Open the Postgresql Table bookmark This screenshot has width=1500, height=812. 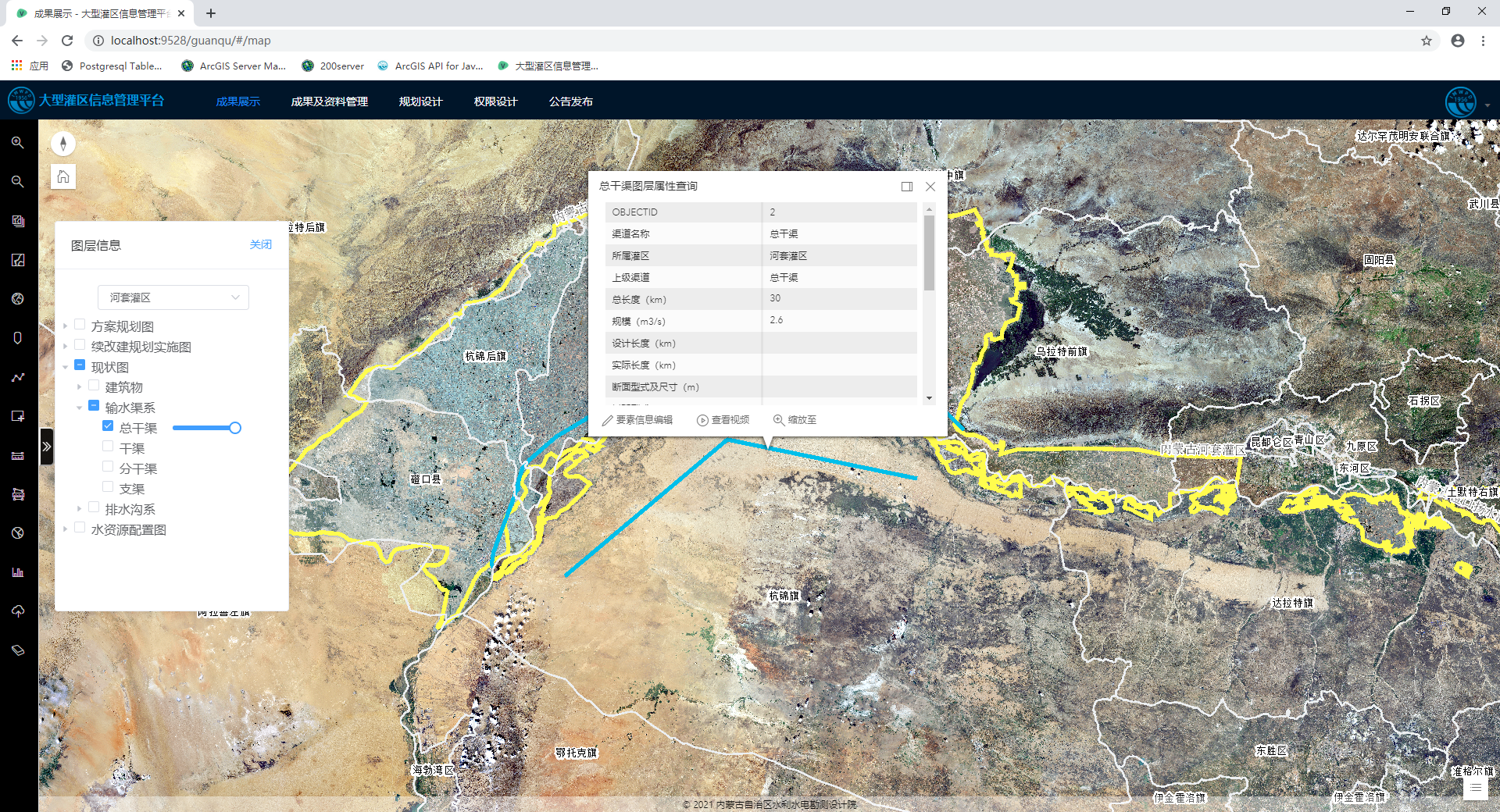(x=112, y=66)
